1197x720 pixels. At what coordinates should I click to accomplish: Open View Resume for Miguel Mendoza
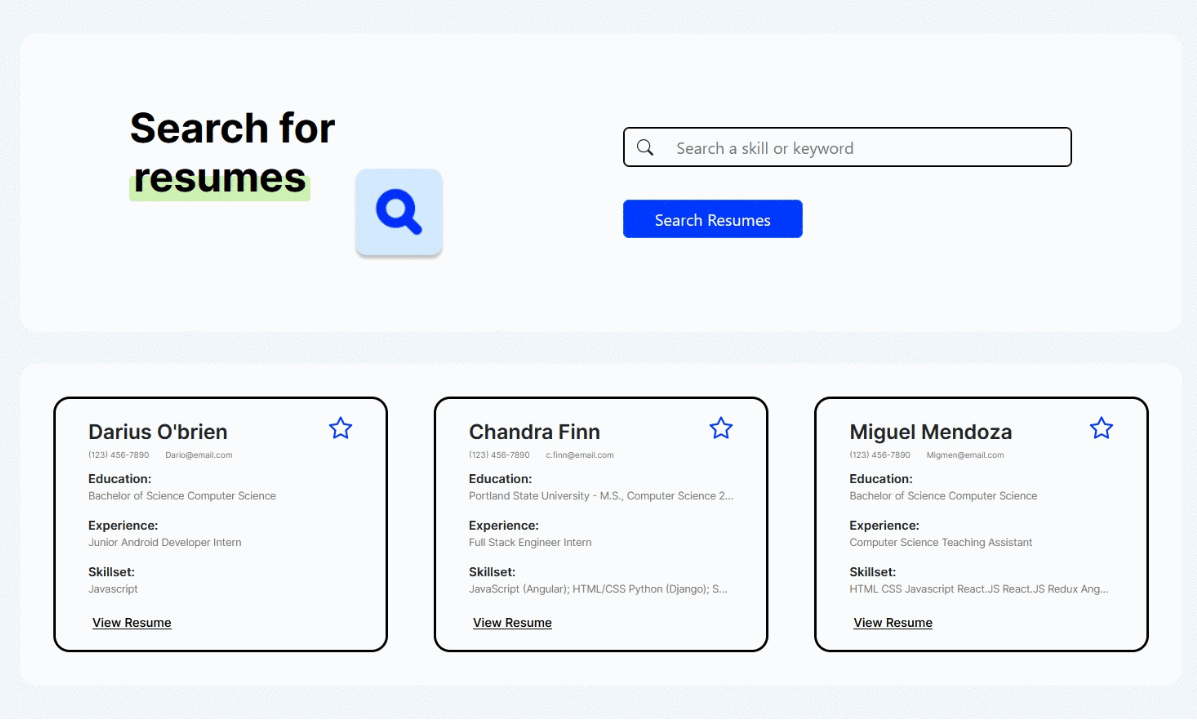point(893,623)
